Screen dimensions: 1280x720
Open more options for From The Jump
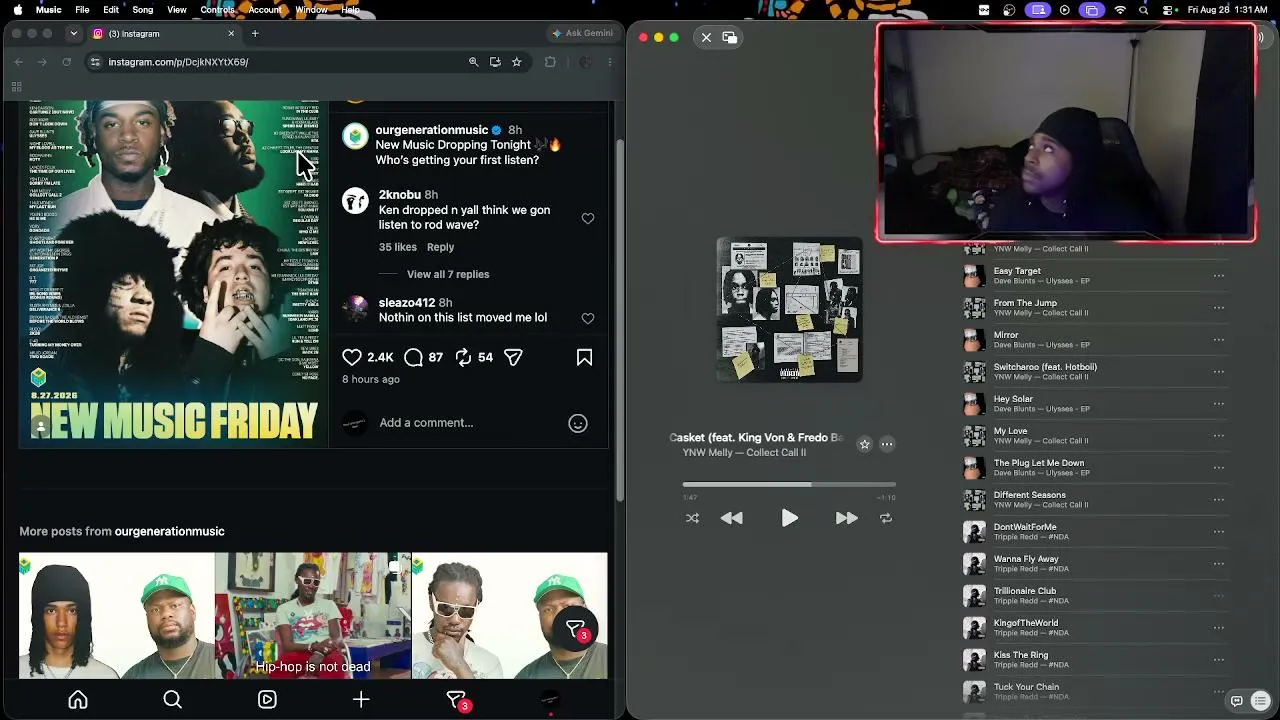click(x=1219, y=308)
